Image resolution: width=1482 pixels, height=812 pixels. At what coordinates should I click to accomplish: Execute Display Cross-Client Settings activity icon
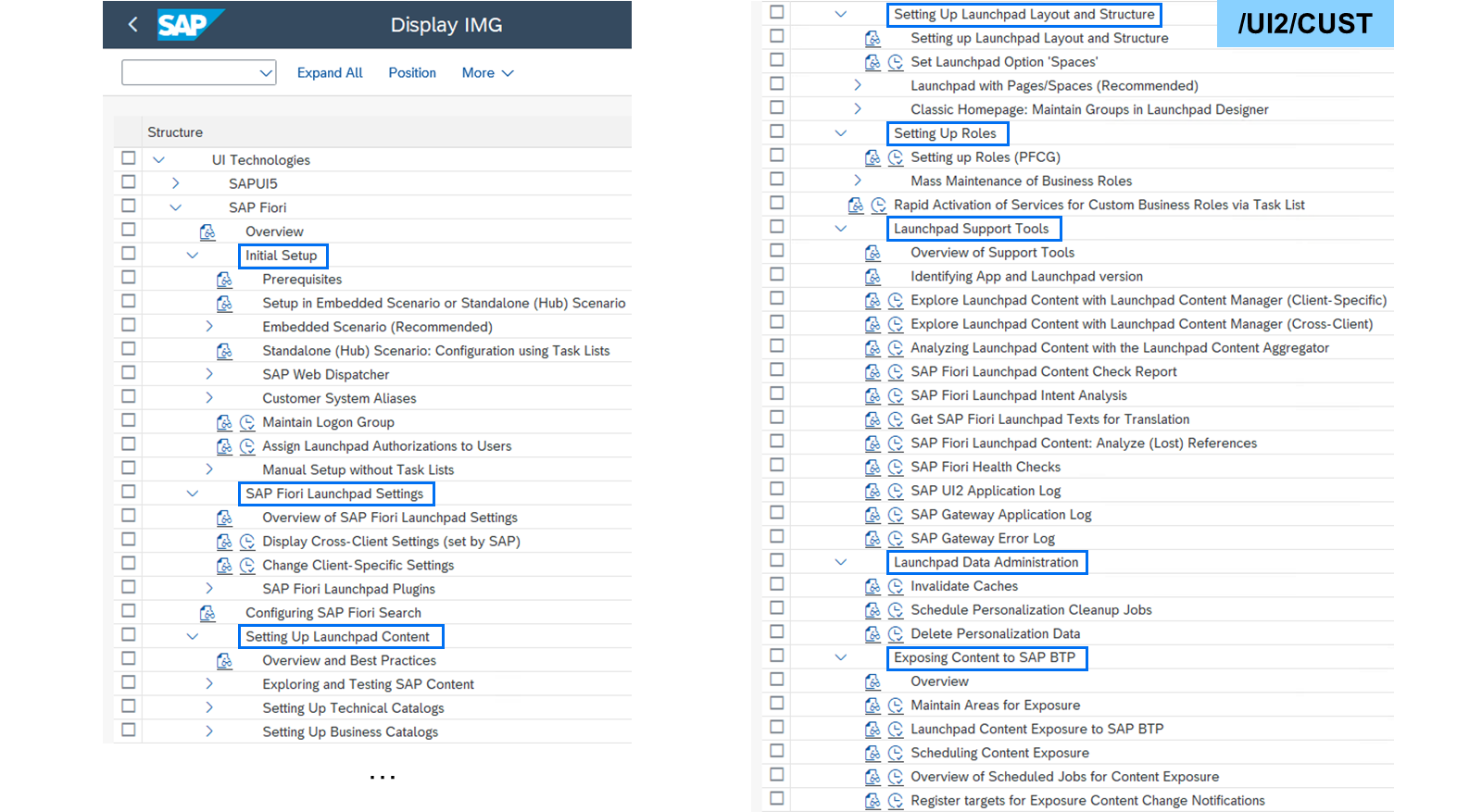click(x=247, y=542)
